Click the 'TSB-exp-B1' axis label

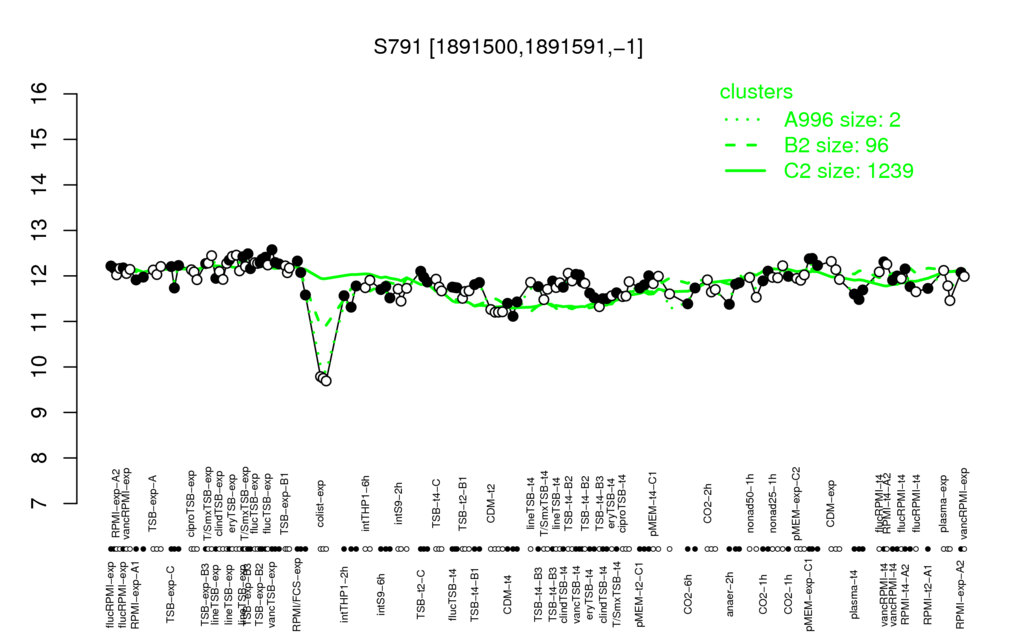click(x=284, y=502)
